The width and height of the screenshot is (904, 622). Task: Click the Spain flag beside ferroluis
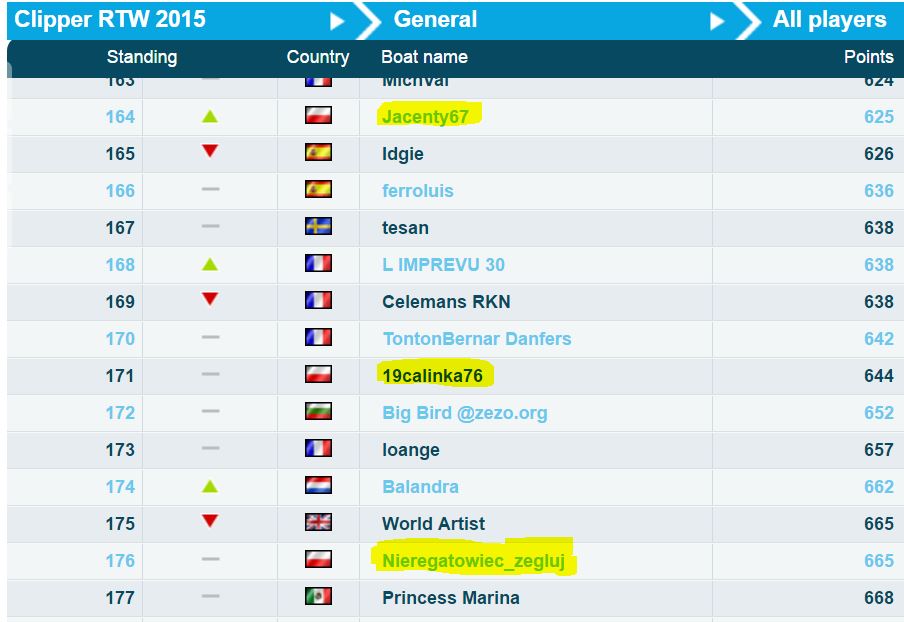point(318,189)
